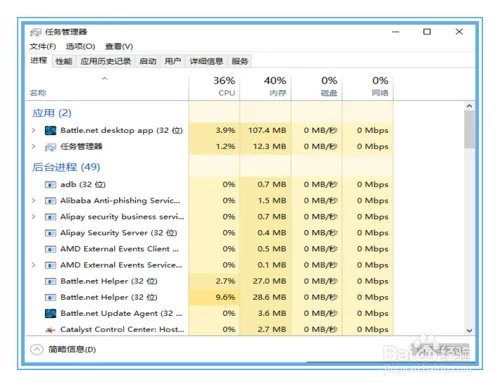Select the 后台进程 (49) group header
Image resolution: width=500 pixels, height=387 pixels.
[x=66, y=167]
